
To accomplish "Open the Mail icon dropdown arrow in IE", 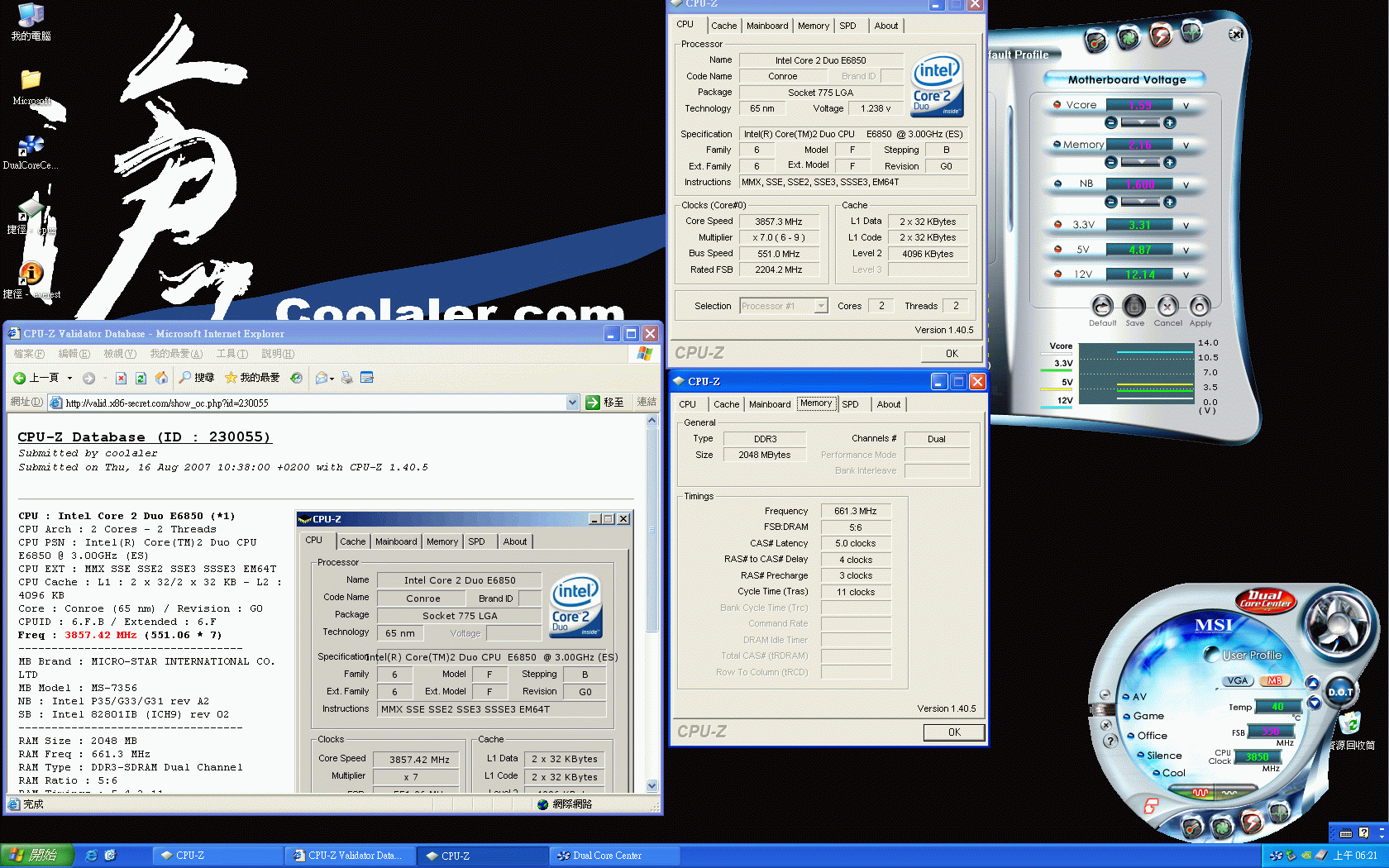I will [332, 379].
